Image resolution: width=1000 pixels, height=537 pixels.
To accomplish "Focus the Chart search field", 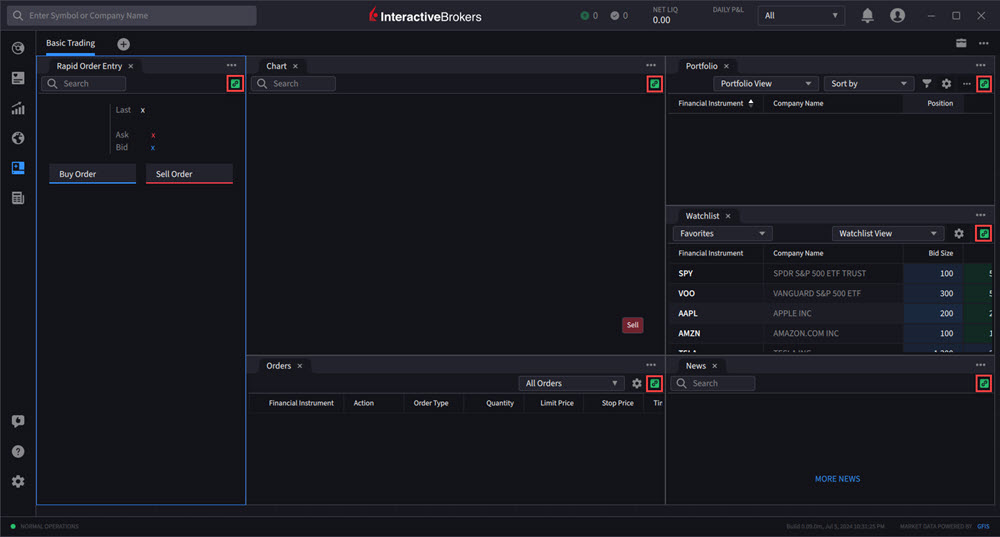I will [x=293, y=84].
